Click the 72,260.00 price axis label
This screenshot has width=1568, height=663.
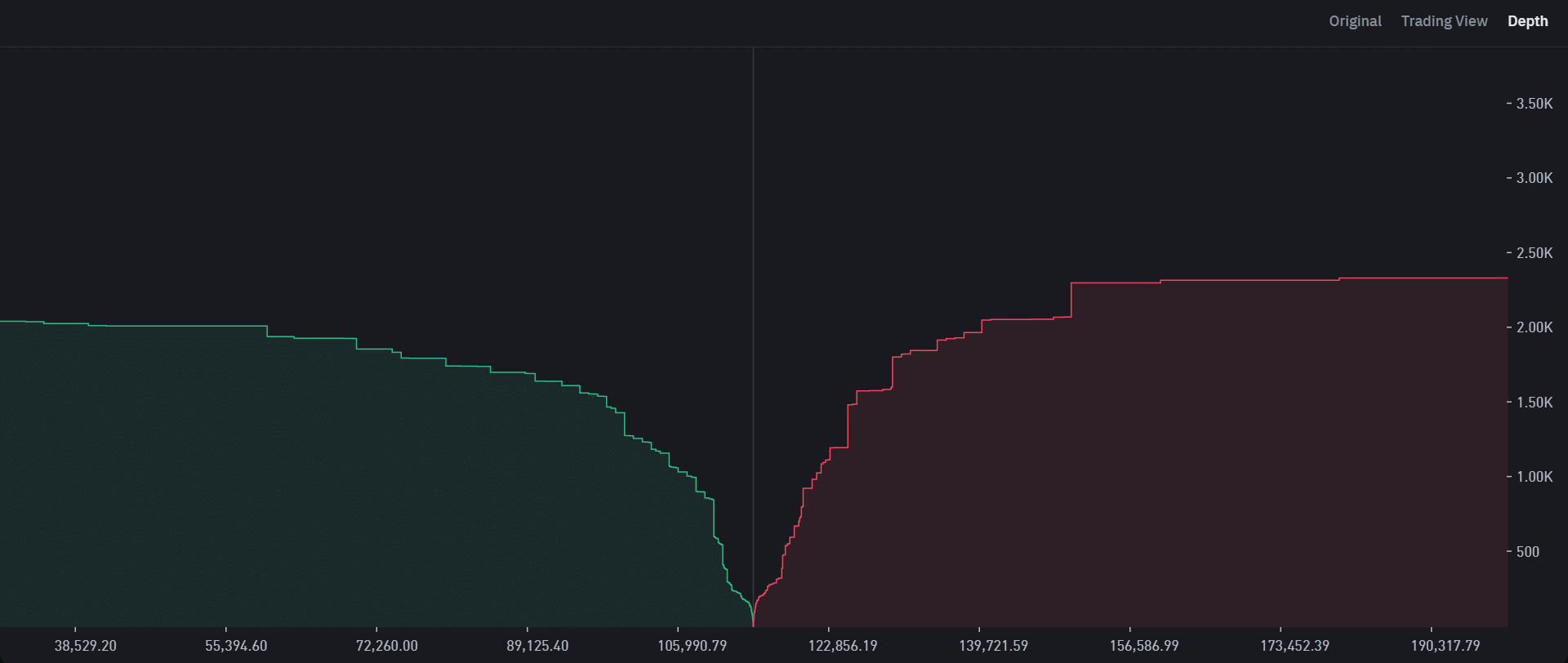pos(387,646)
